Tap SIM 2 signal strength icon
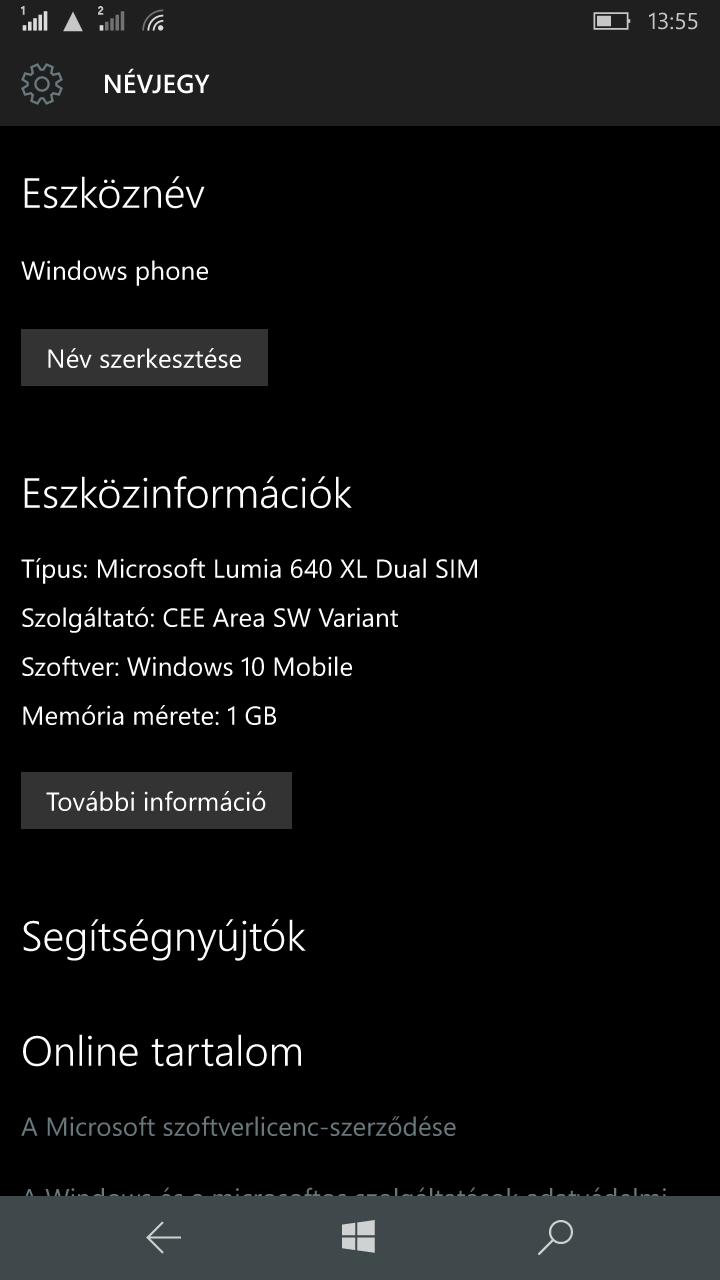The width and height of the screenshot is (720, 1280). click(x=111, y=19)
